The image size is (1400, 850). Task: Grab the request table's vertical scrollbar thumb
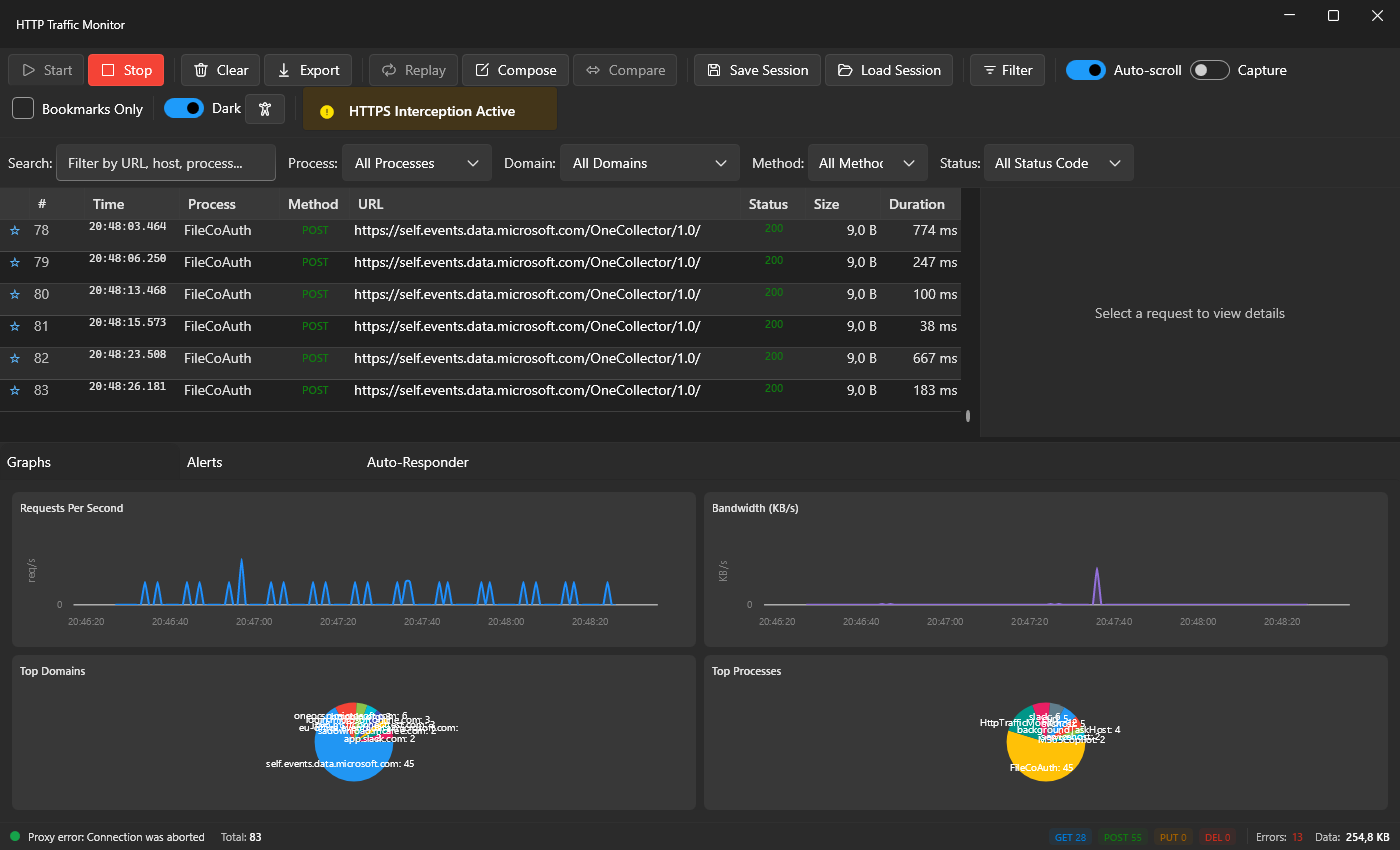[968, 416]
